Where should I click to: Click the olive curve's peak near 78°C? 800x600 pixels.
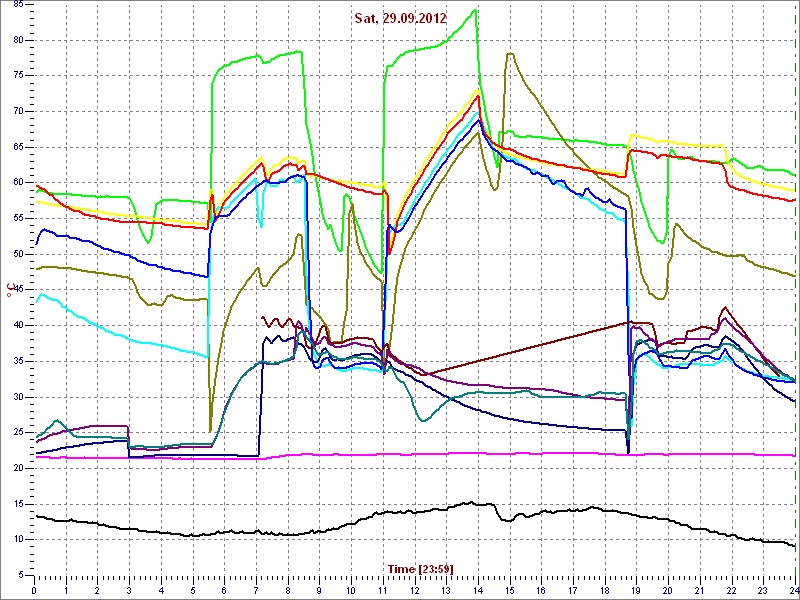click(510, 54)
